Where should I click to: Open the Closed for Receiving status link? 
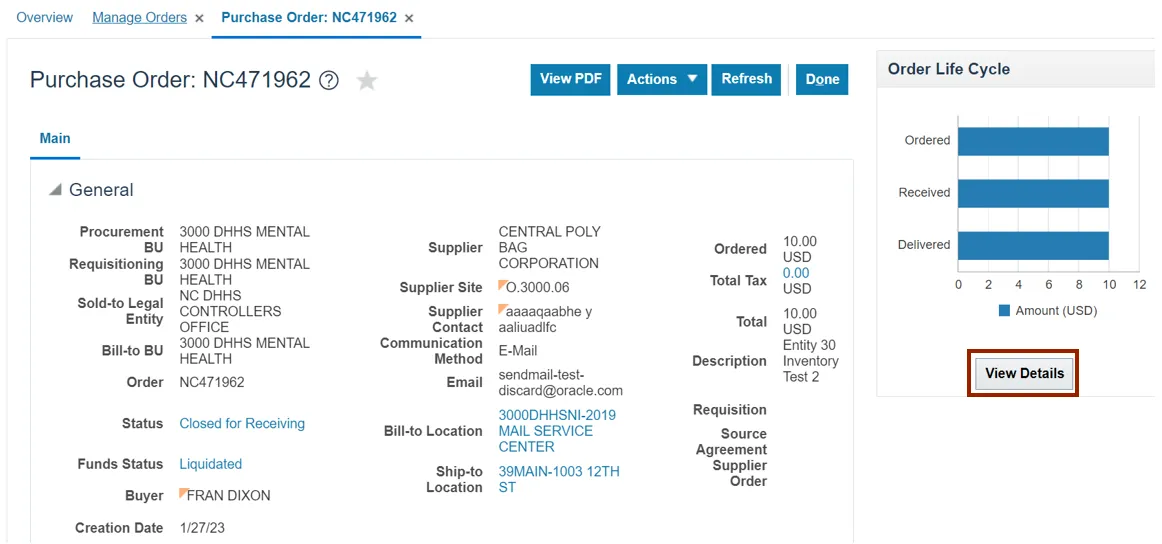(x=242, y=423)
